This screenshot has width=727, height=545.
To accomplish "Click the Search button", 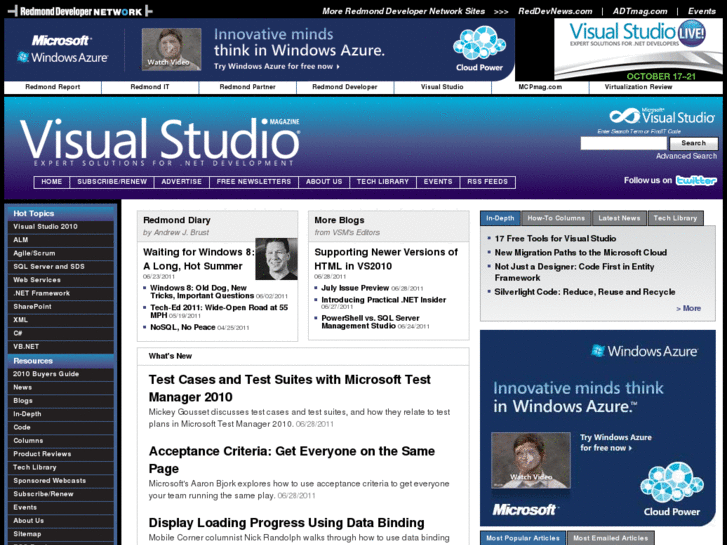I will (694, 143).
